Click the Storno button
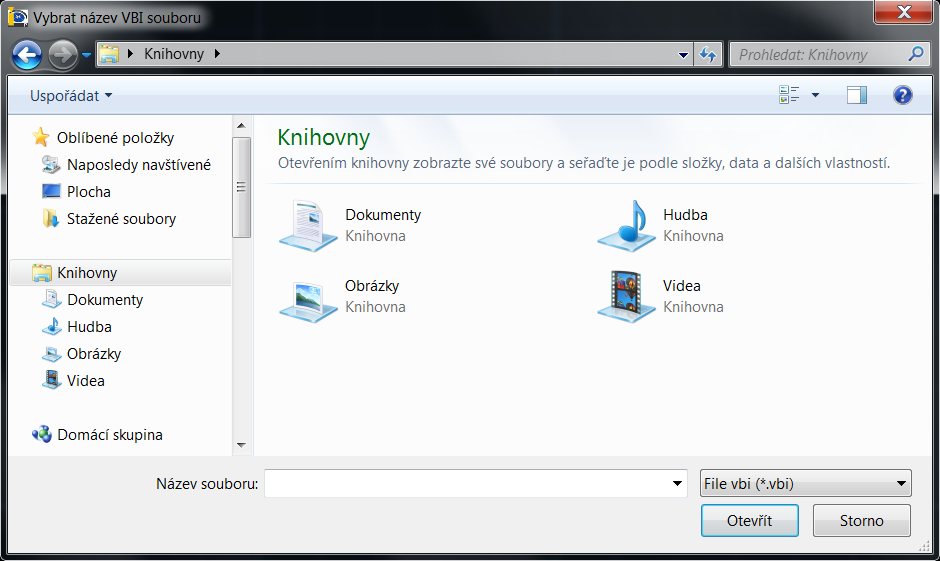 (861, 520)
